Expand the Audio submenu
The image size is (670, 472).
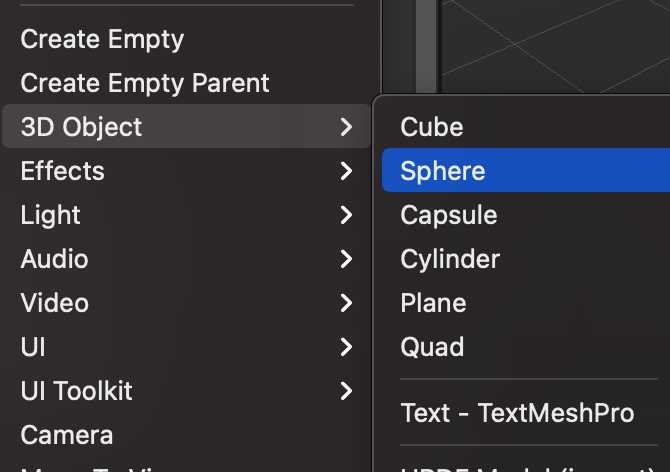point(54,259)
